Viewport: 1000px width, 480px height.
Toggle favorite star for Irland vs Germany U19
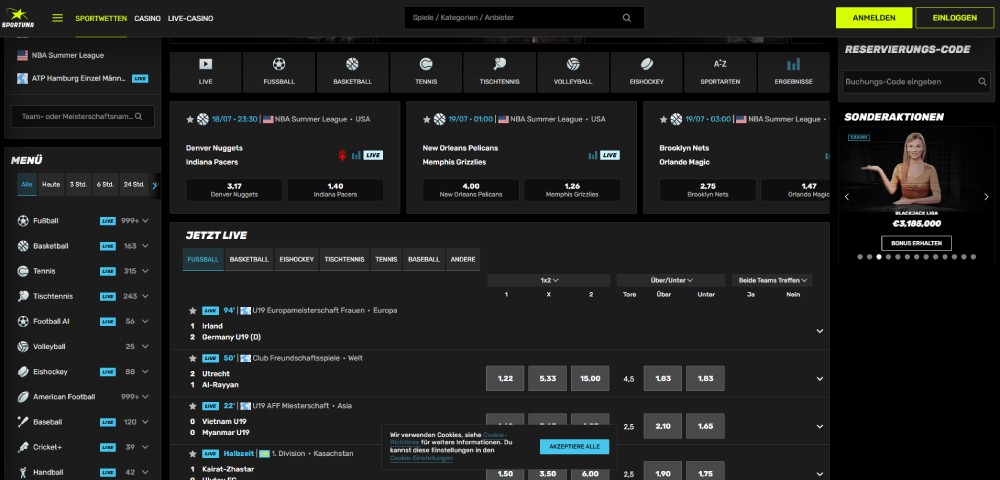(x=193, y=310)
